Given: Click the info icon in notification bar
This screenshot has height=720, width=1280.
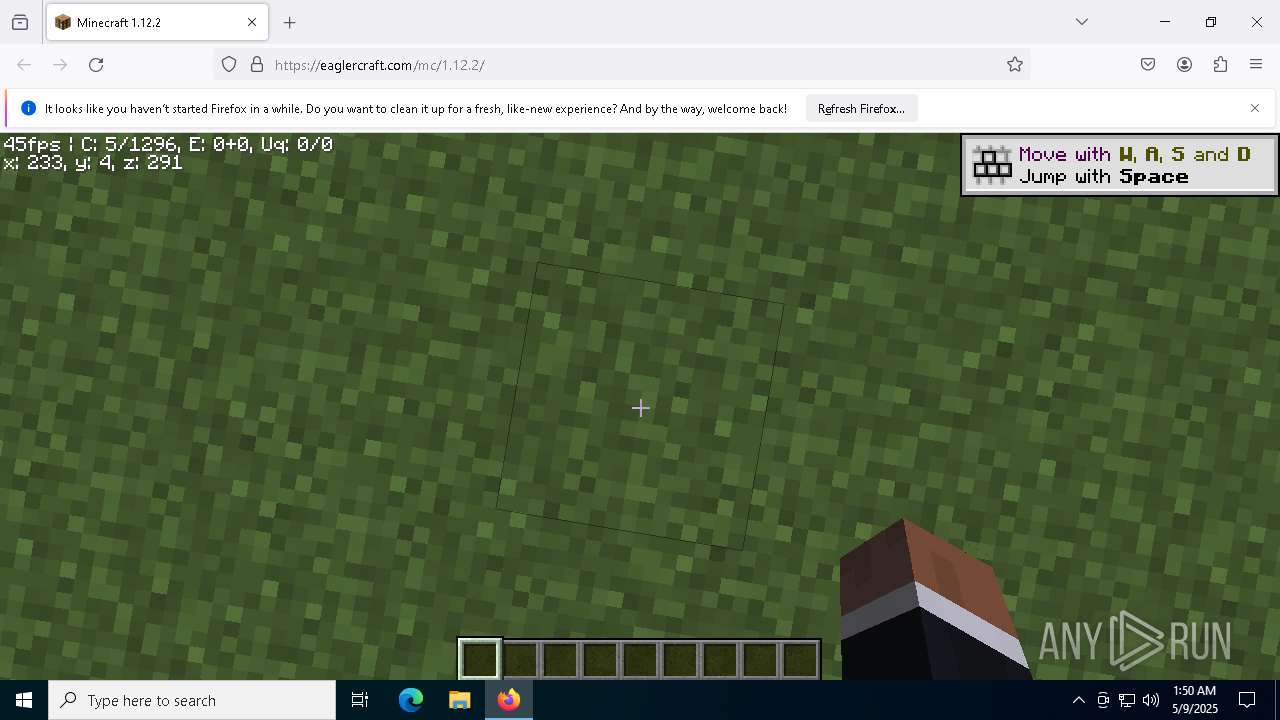Looking at the screenshot, I should 28,108.
